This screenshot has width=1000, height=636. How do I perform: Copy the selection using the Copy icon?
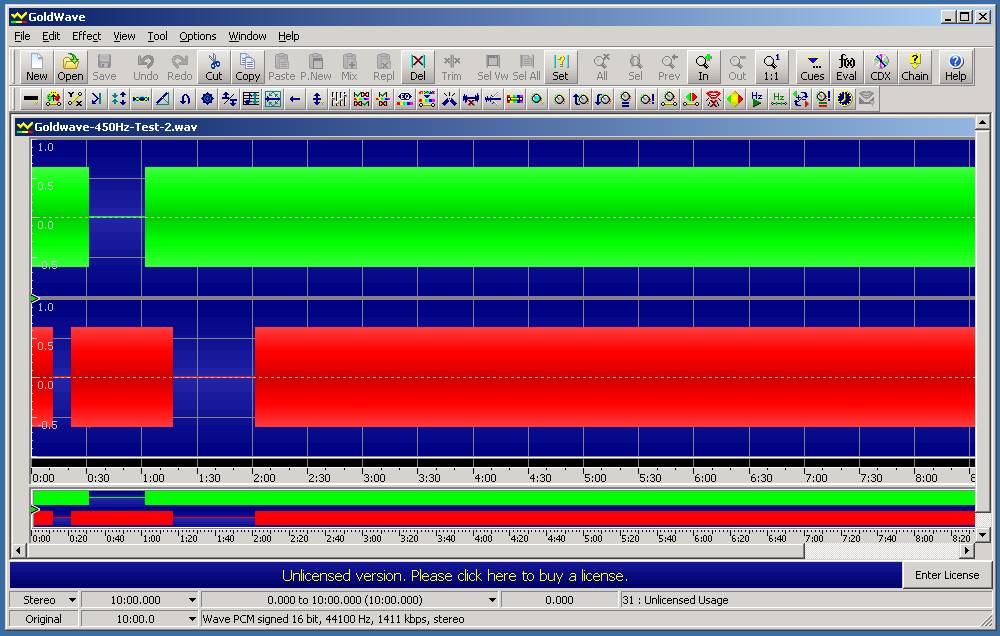(x=247, y=67)
